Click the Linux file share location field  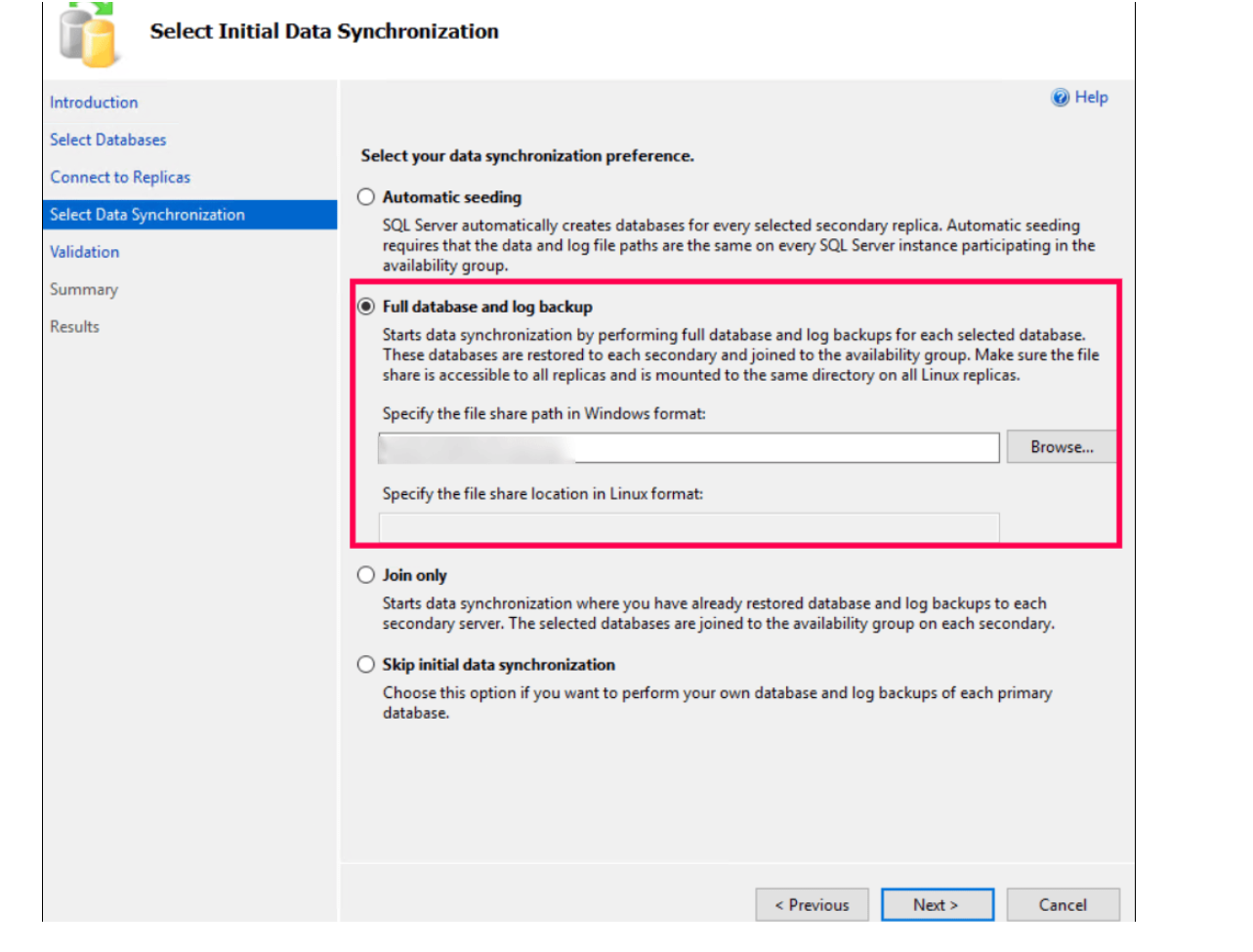[x=689, y=528]
